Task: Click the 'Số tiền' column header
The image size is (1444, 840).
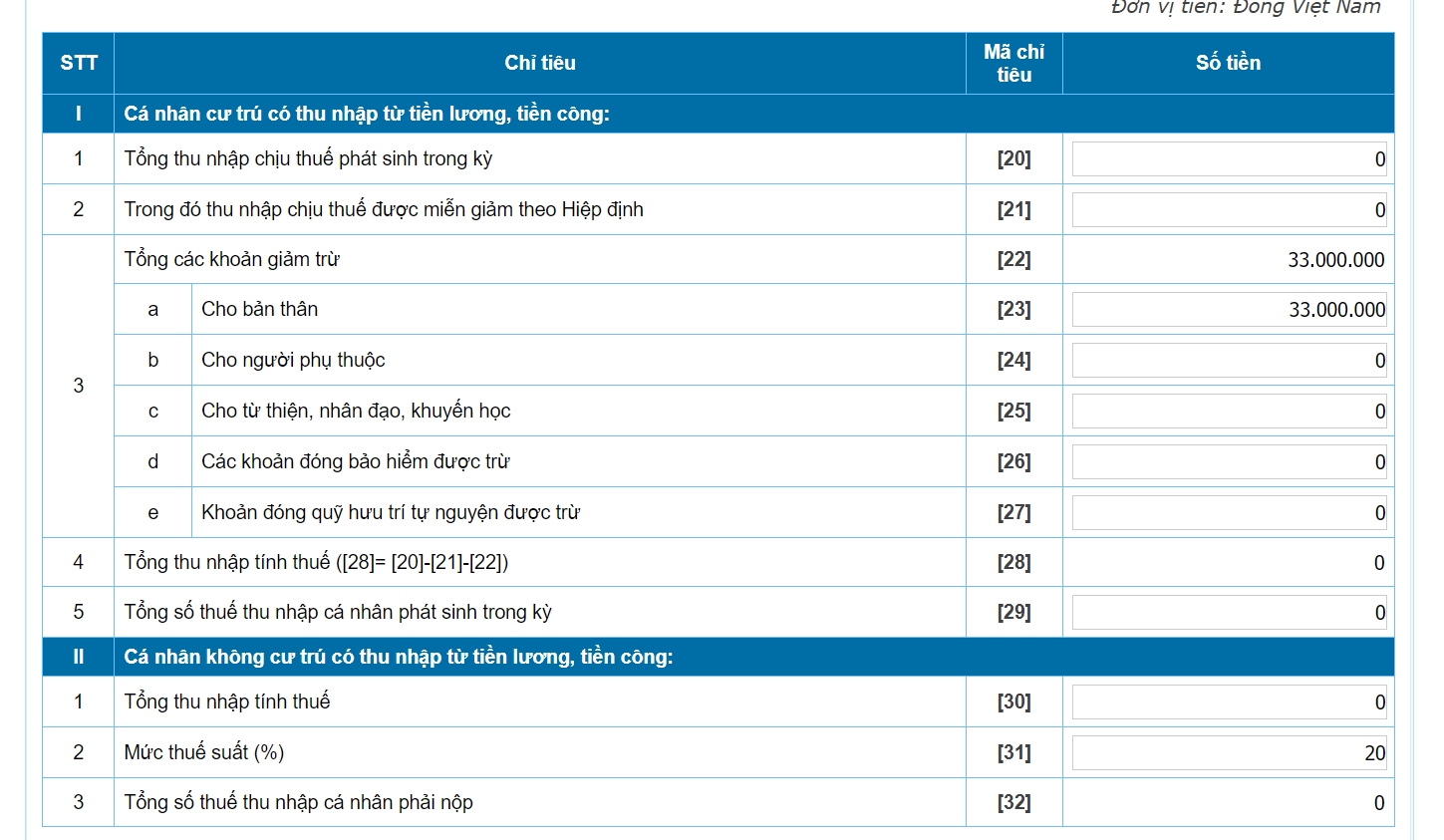Action: tap(1228, 63)
